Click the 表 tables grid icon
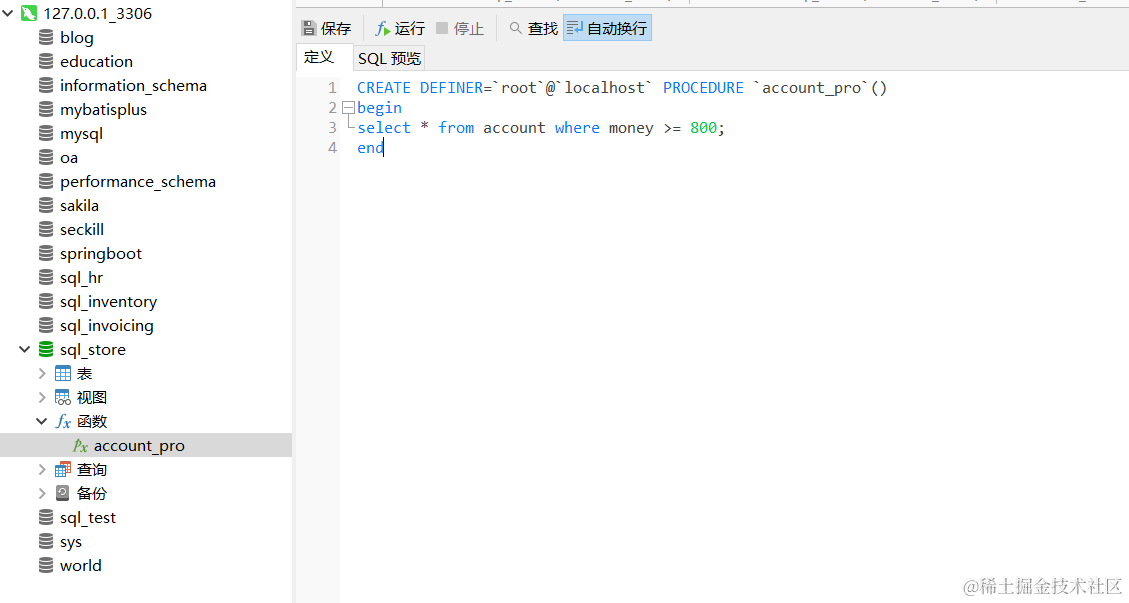This screenshot has height=603, width=1129. pyautogui.click(x=63, y=373)
